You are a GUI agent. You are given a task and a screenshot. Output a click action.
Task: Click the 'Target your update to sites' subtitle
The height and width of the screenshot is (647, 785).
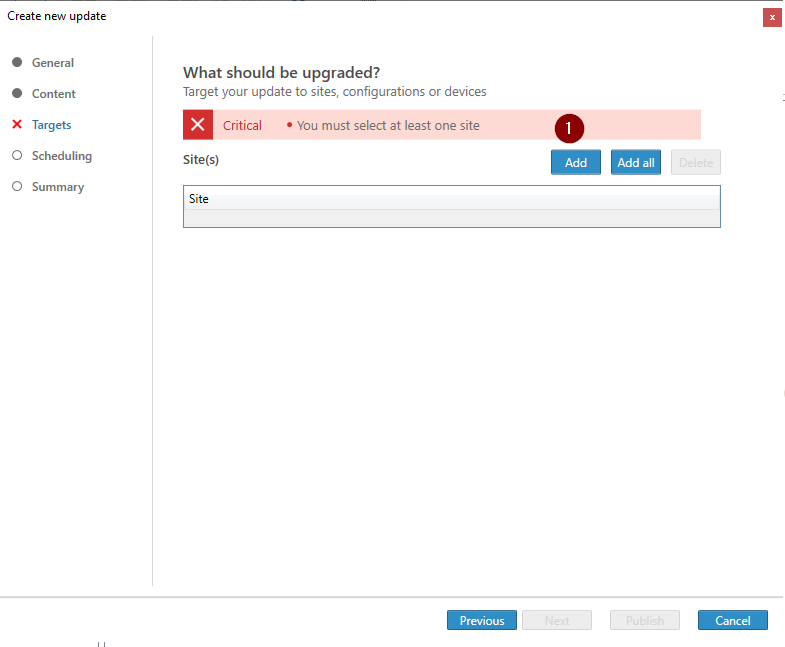coord(334,92)
